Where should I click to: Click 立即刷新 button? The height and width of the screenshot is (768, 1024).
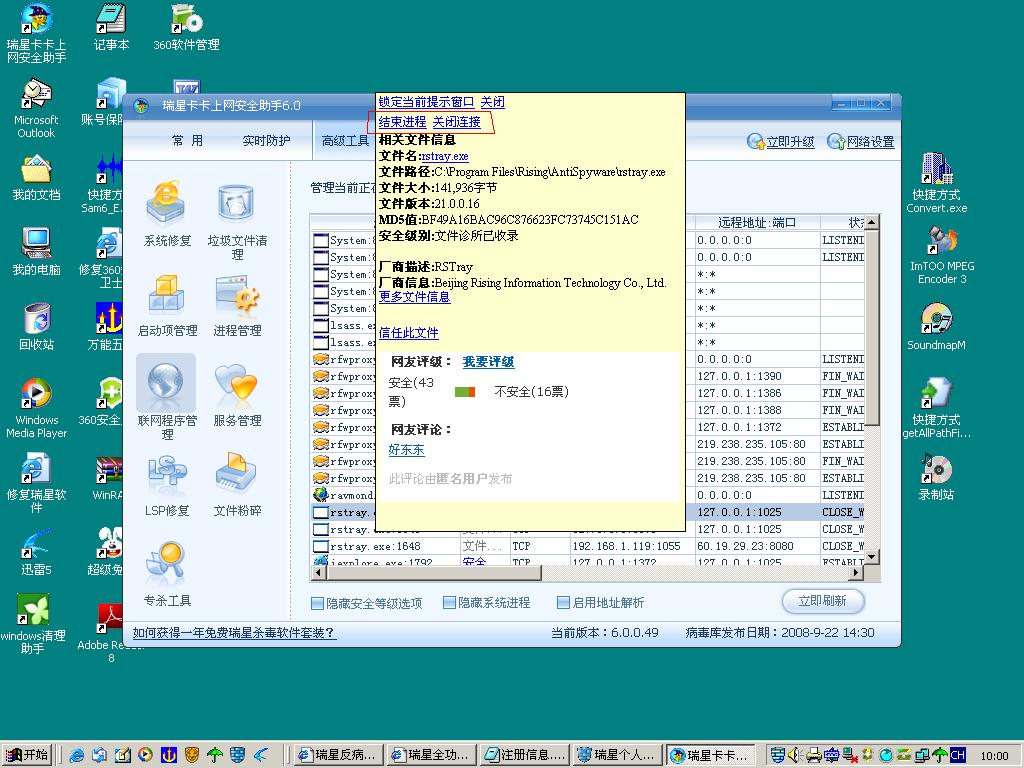[823, 601]
